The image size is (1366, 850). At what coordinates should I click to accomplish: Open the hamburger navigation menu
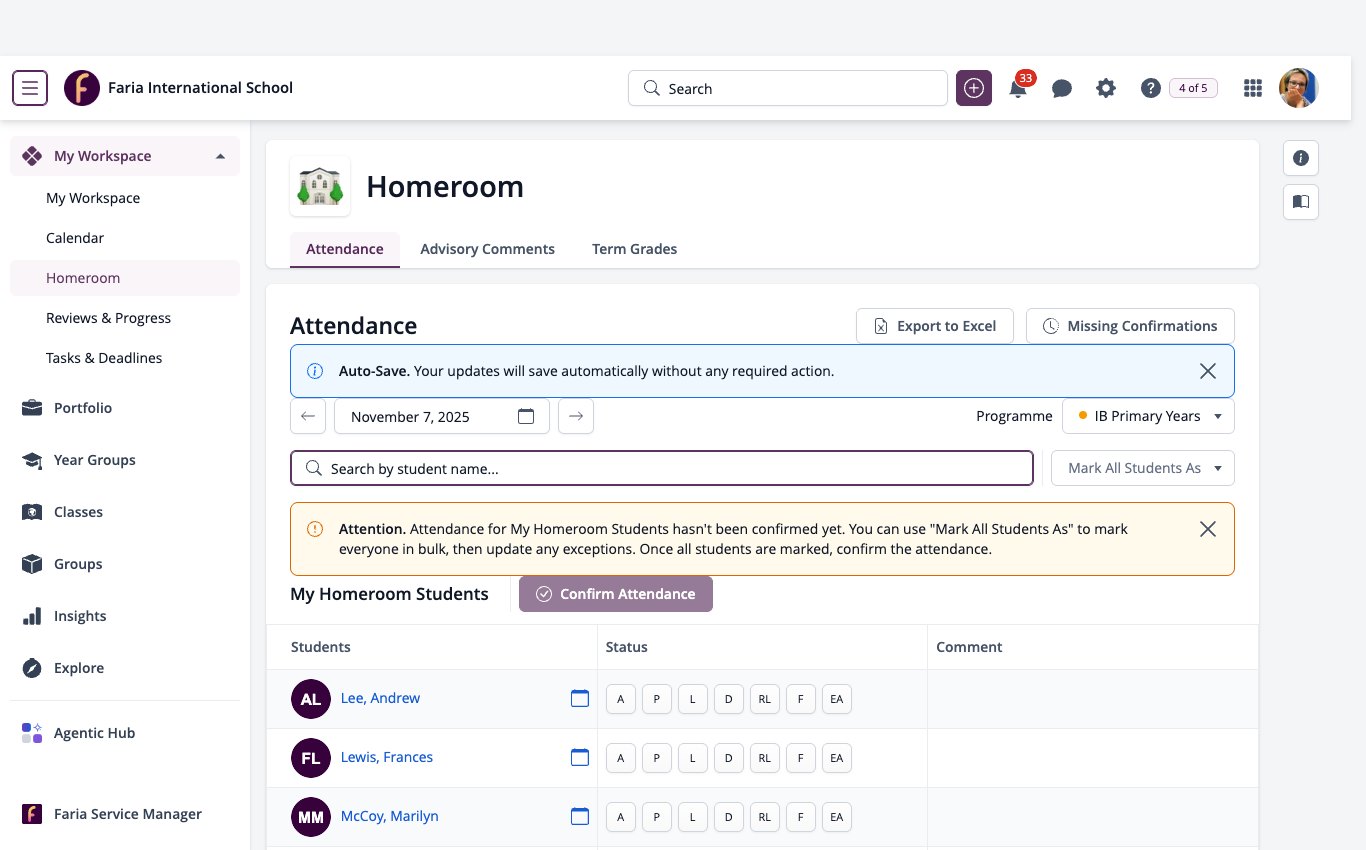click(30, 88)
